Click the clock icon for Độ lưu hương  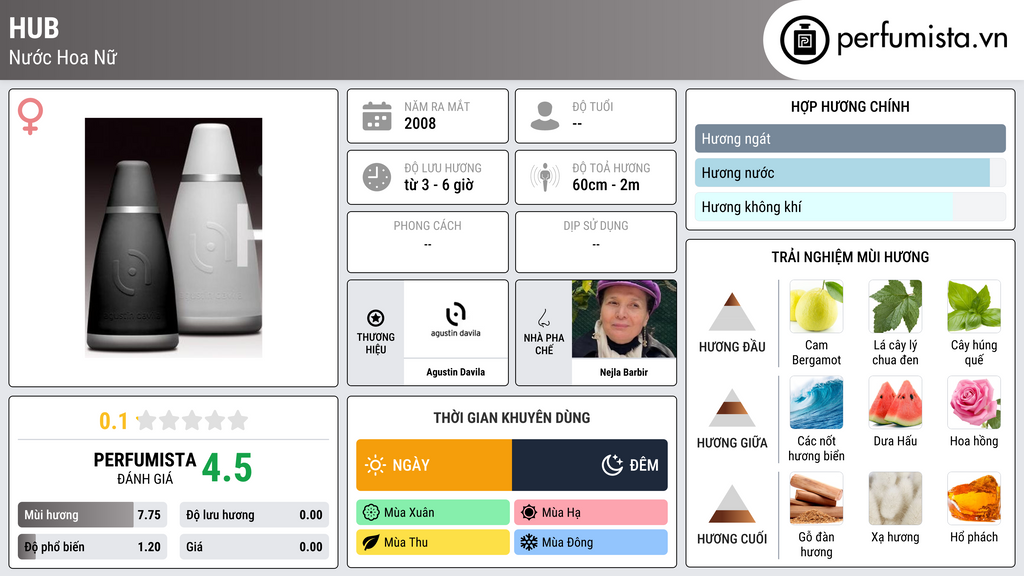(x=377, y=177)
